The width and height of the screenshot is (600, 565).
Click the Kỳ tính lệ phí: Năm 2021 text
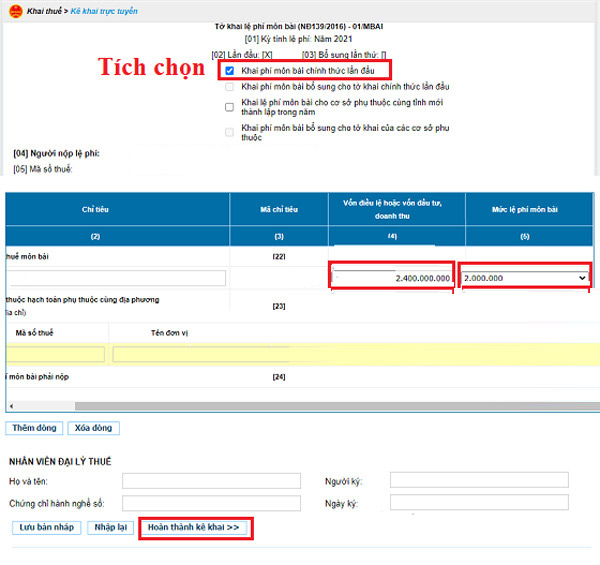pos(298,39)
